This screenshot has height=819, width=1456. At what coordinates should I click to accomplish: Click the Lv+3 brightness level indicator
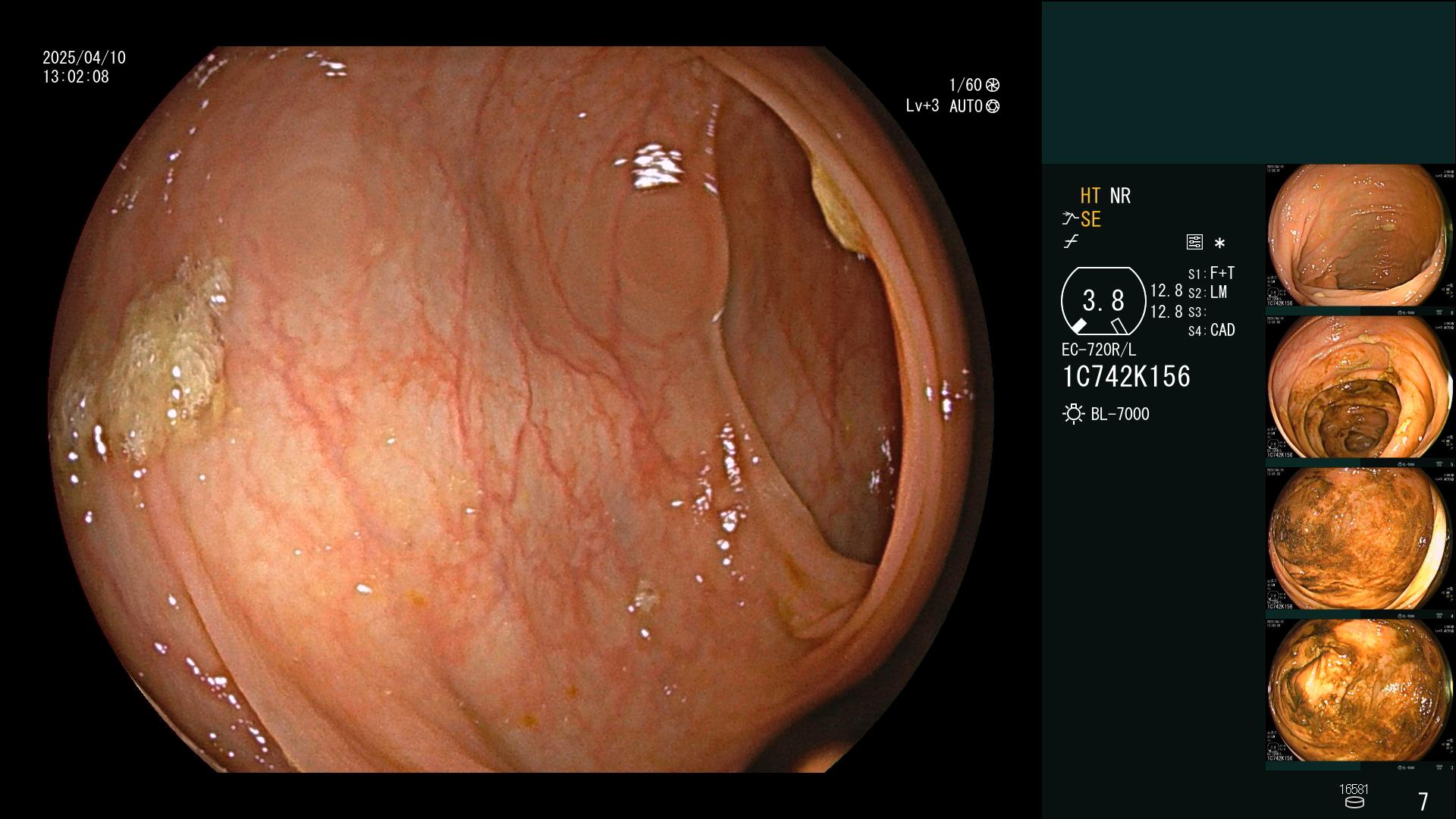pyautogui.click(x=922, y=106)
